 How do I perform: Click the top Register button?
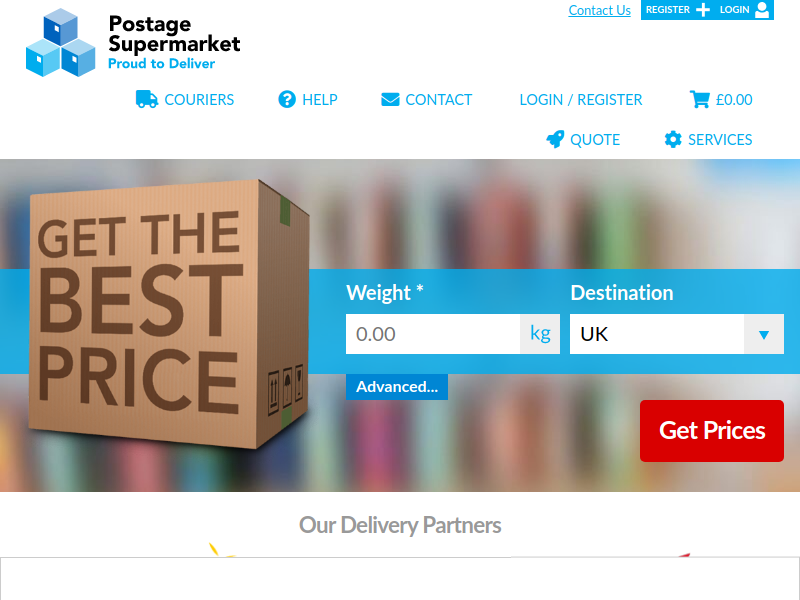pos(678,10)
